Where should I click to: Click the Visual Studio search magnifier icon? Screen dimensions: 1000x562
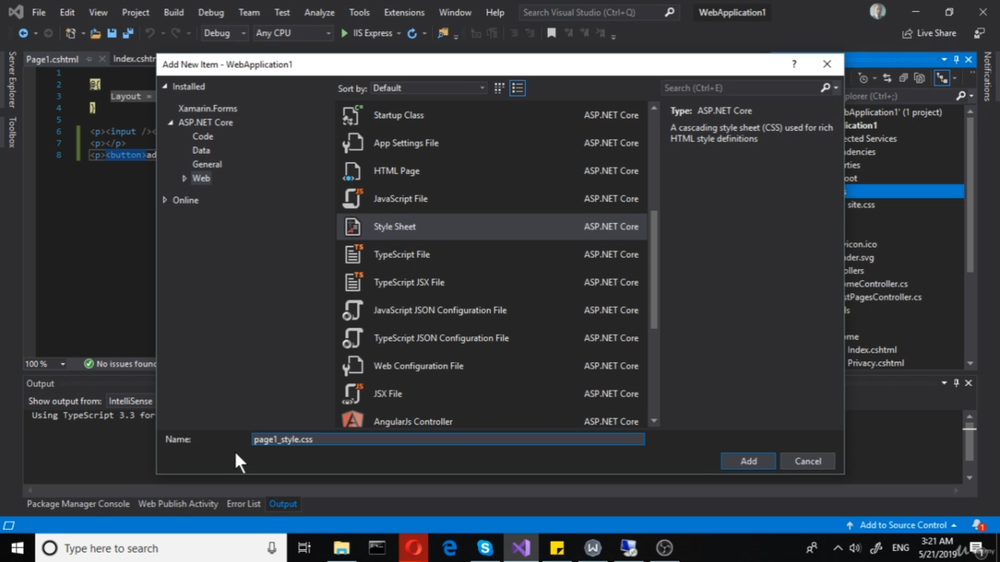pyautogui.click(x=669, y=12)
